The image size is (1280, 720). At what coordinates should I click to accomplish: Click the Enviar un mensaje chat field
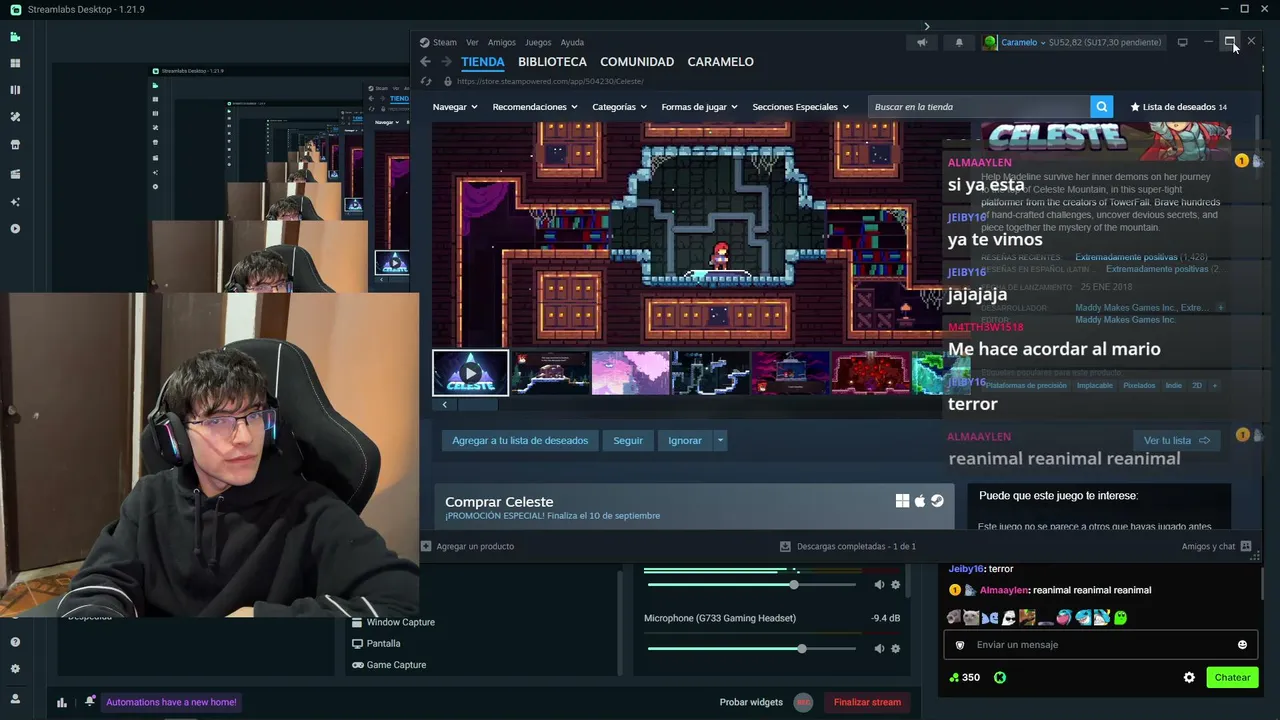(1101, 645)
